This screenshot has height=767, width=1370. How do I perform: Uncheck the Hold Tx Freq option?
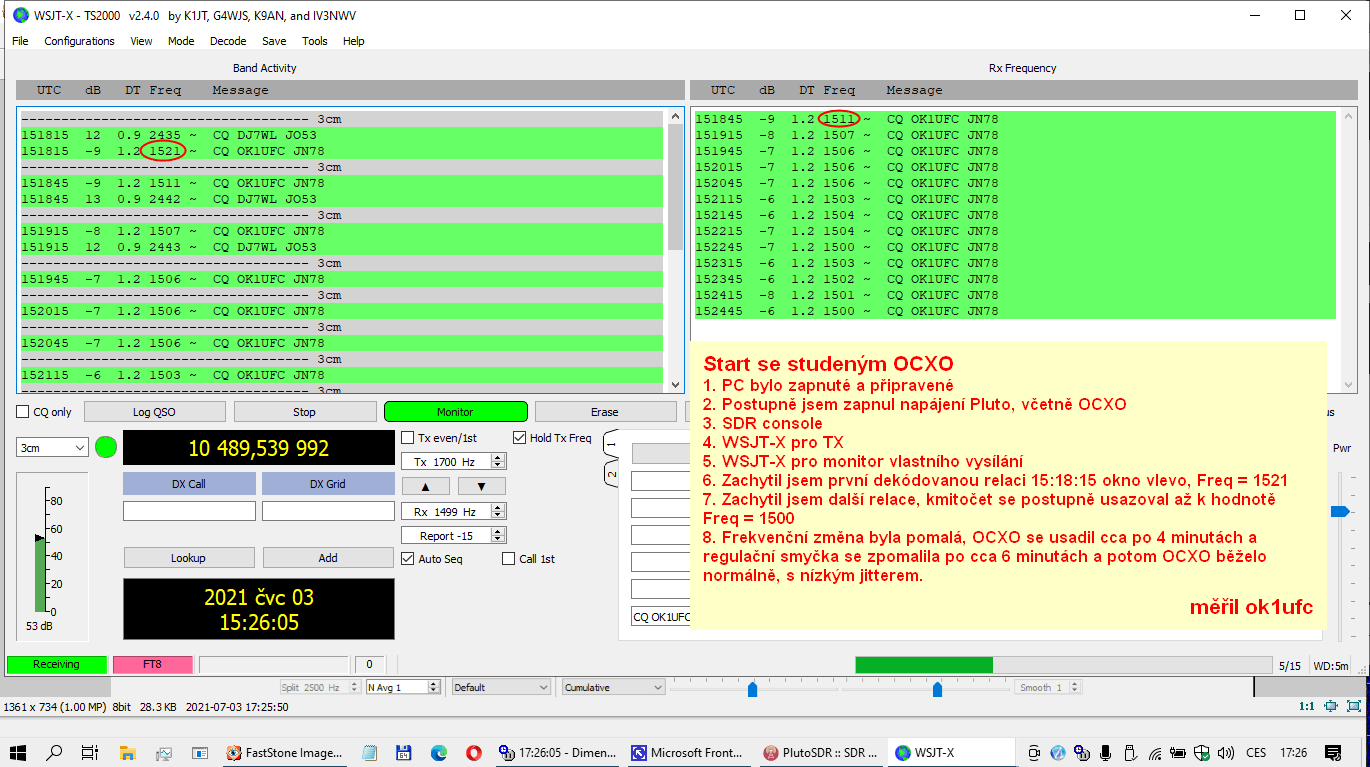[x=519, y=438]
